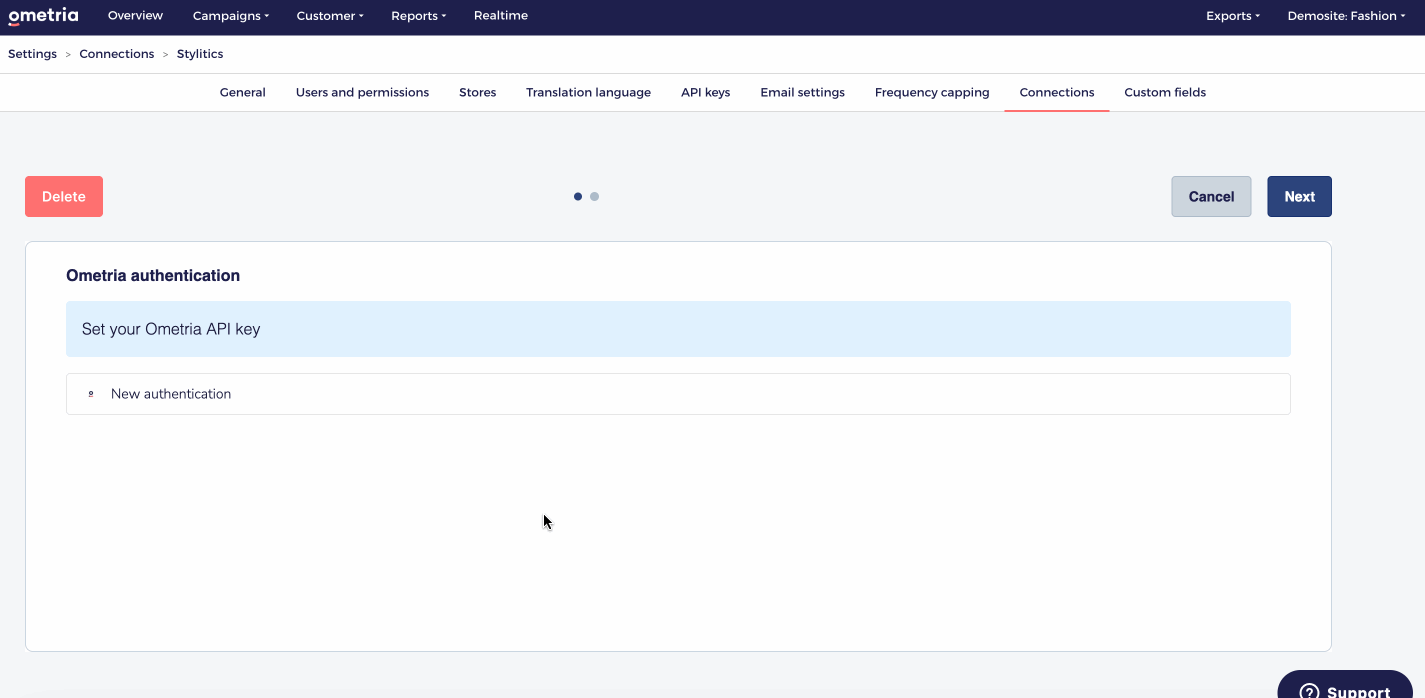
Task: Switch to Users and permissions tab
Action: 362,92
